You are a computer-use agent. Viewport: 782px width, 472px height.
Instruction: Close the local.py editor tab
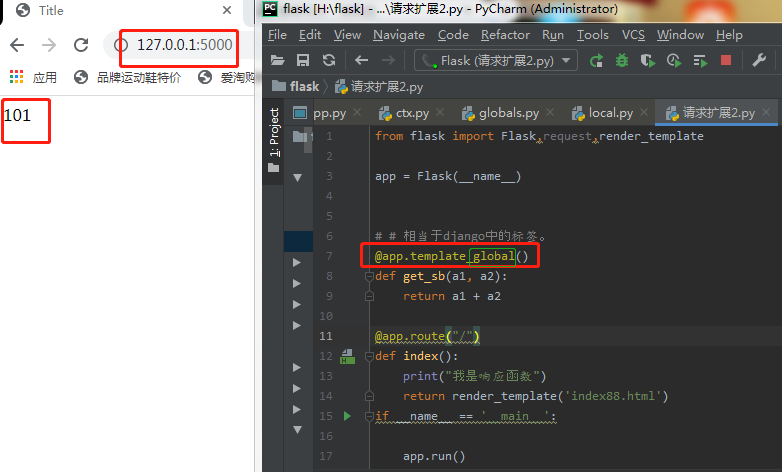644,113
